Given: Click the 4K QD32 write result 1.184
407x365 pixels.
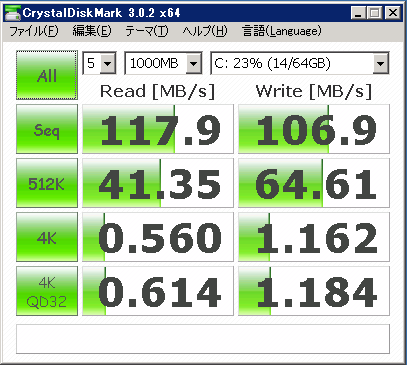Looking at the screenshot, I should pos(314,291).
